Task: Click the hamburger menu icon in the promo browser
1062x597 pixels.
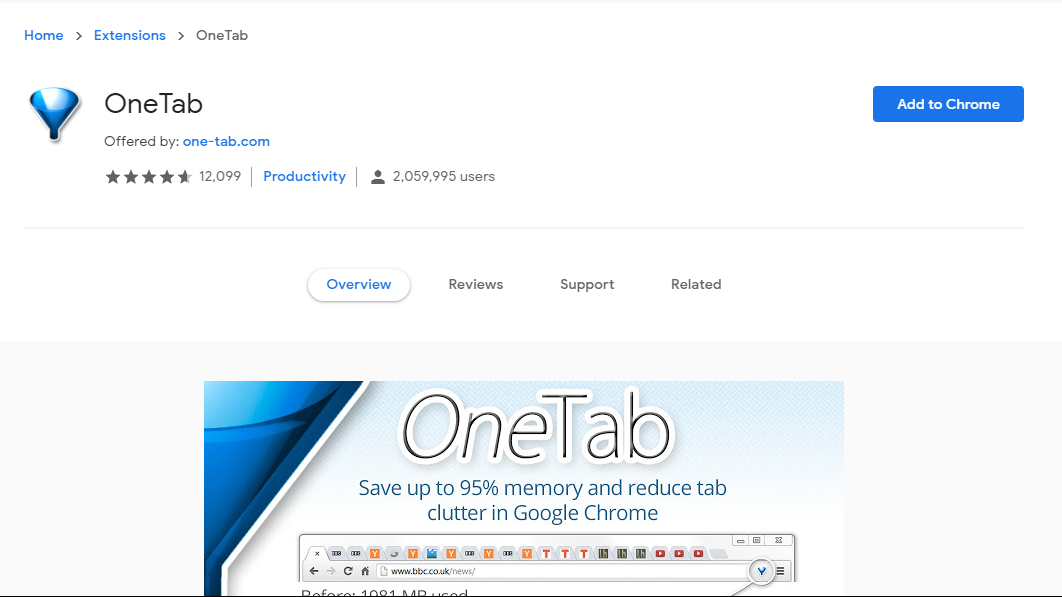Action: pyautogui.click(x=780, y=569)
